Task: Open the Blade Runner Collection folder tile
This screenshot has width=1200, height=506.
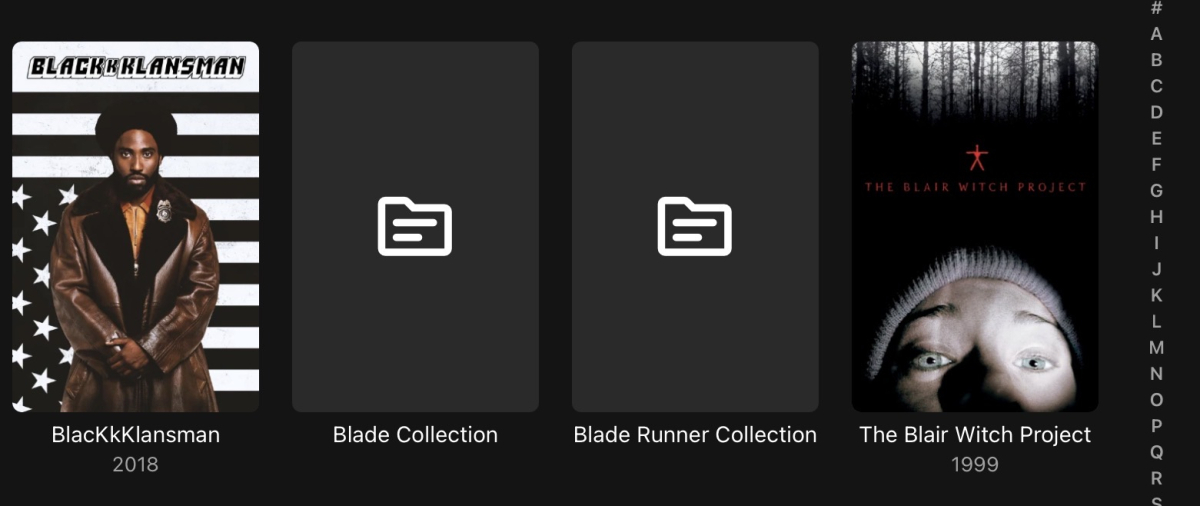Action: point(695,227)
